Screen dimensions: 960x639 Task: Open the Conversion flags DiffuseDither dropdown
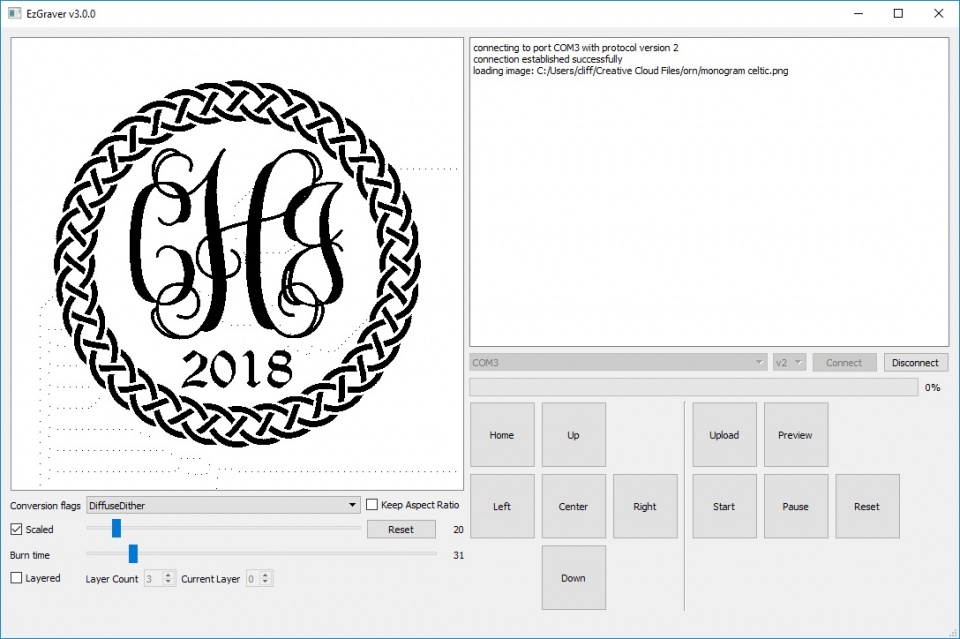pyautogui.click(x=223, y=505)
